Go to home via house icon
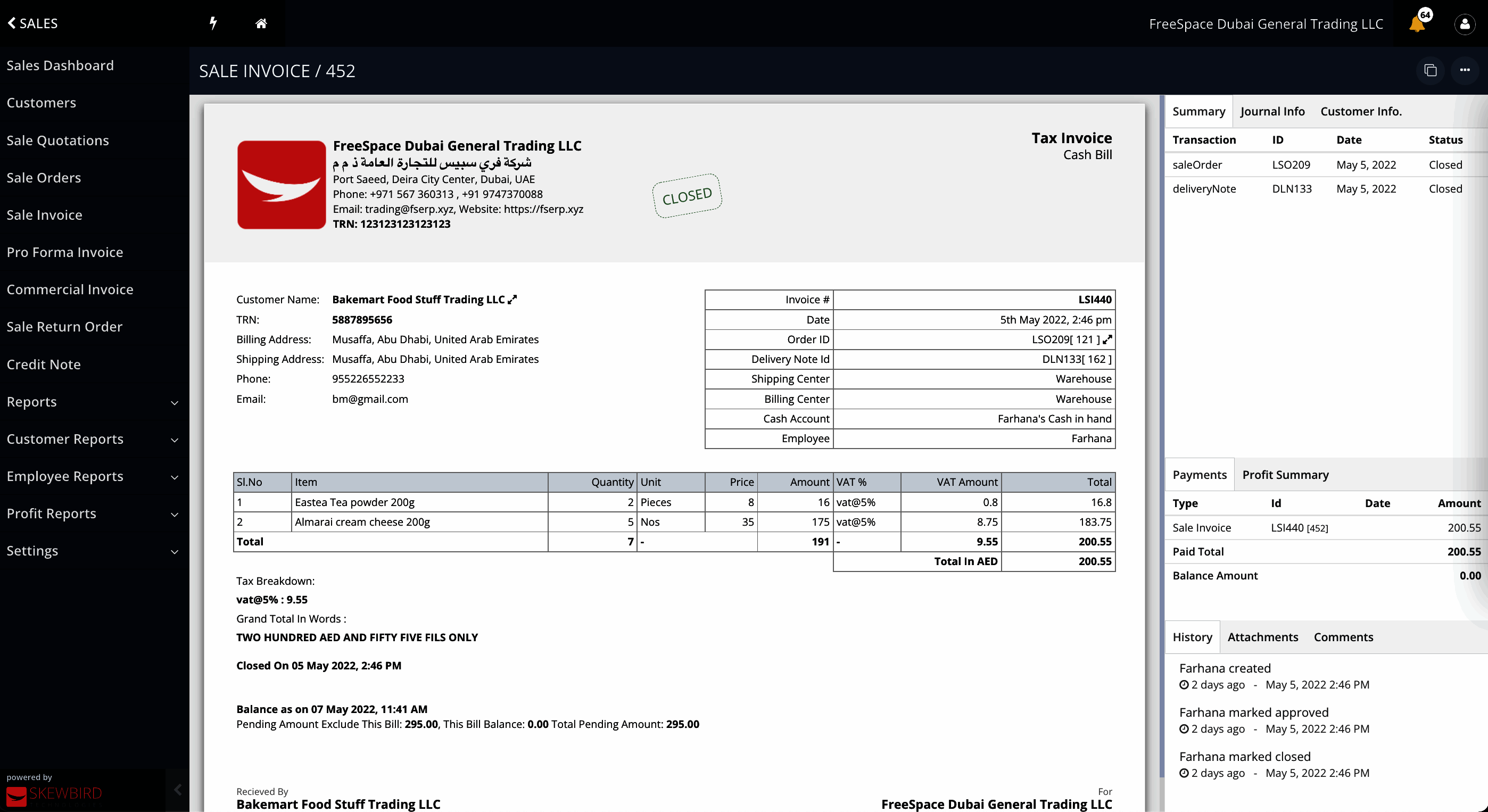Screen dimensions: 1488x812 261,23
